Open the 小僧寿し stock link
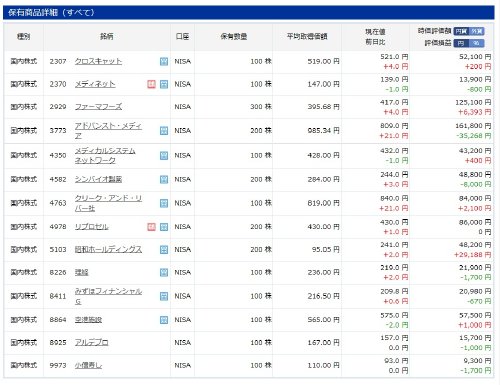500x385 pixels. click(88, 365)
